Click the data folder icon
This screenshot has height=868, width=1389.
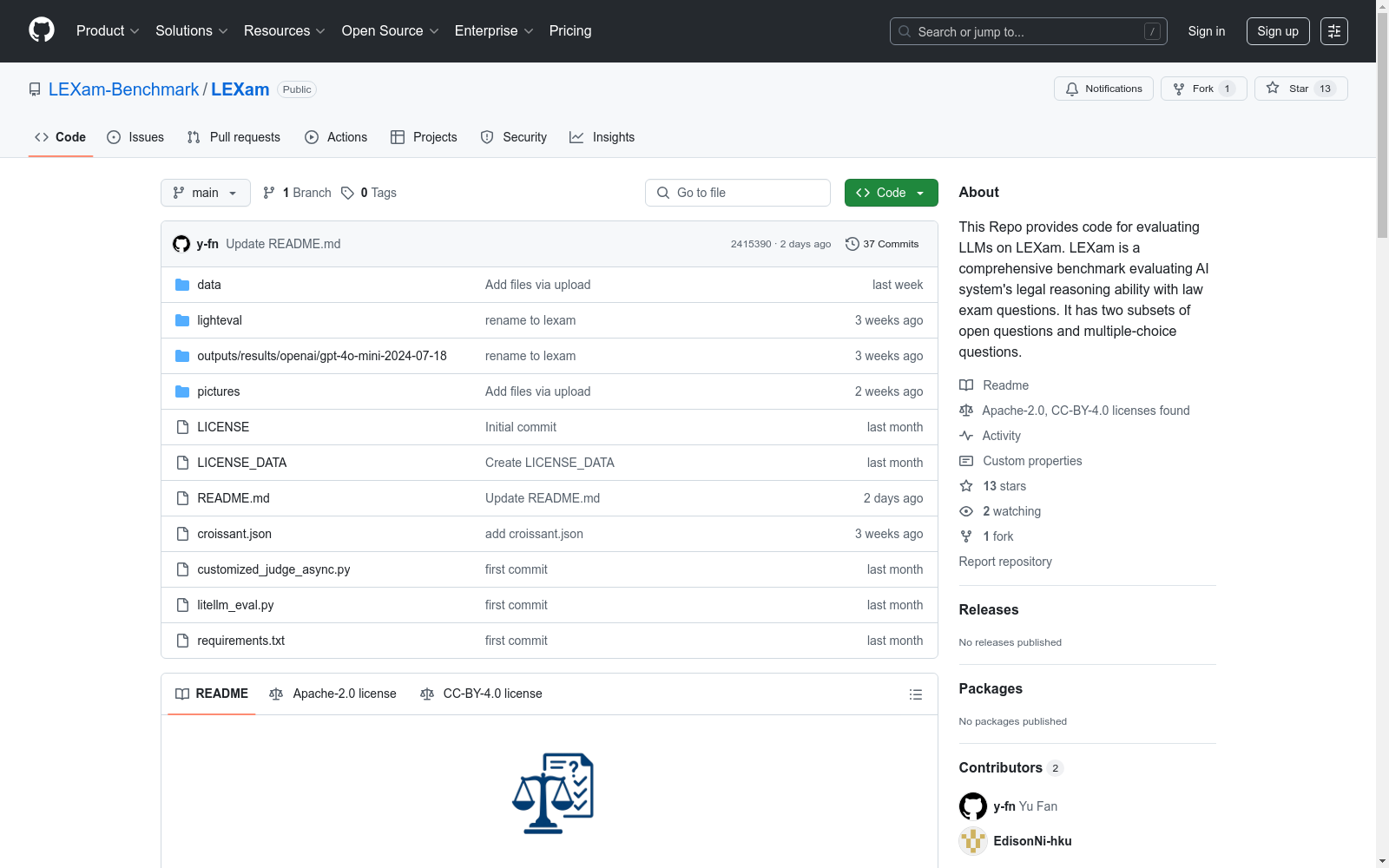tap(182, 285)
